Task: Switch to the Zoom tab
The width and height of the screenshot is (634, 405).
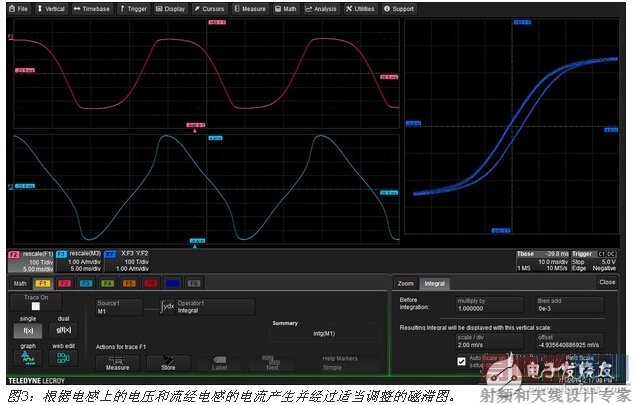Action: click(406, 283)
